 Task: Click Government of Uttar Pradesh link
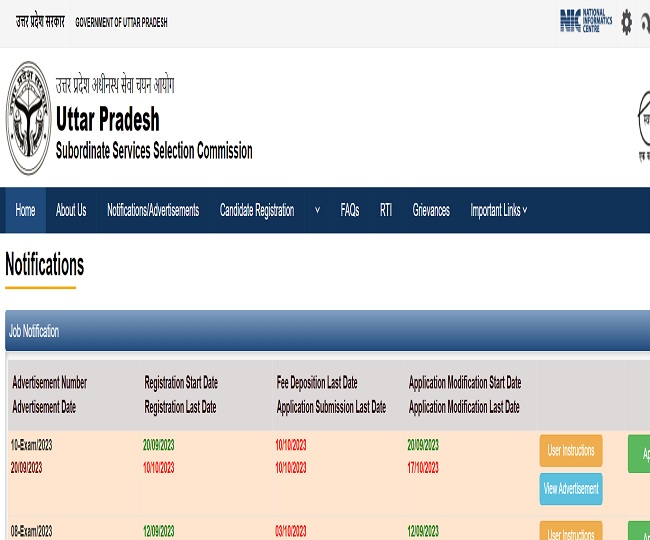point(121,22)
